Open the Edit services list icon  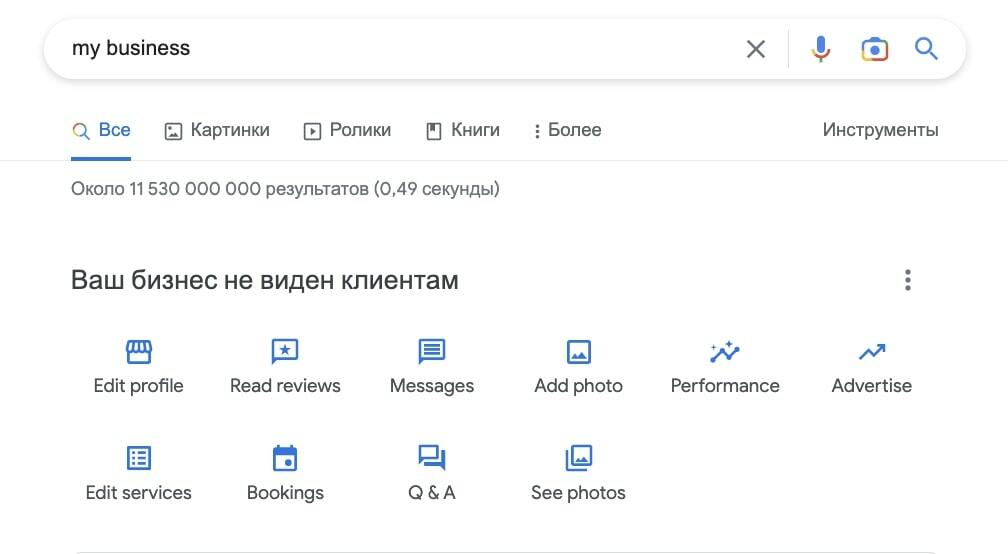pos(138,458)
